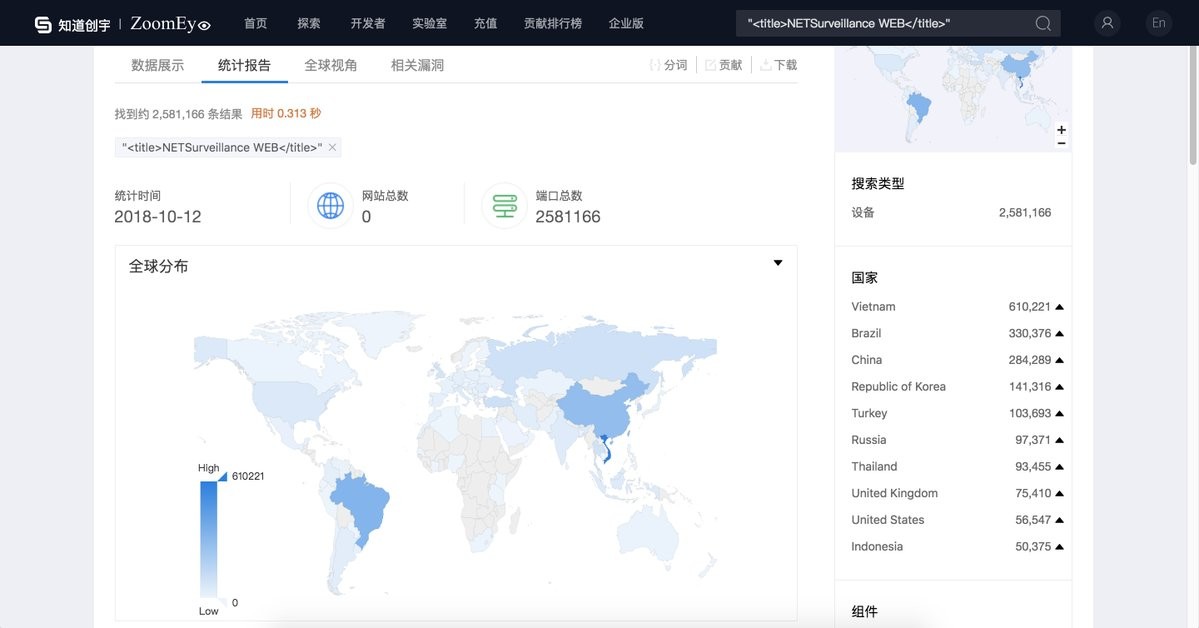The width and height of the screenshot is (1199, 628).
Task: Switch language with the En toggle
Action: (1159, 23)
